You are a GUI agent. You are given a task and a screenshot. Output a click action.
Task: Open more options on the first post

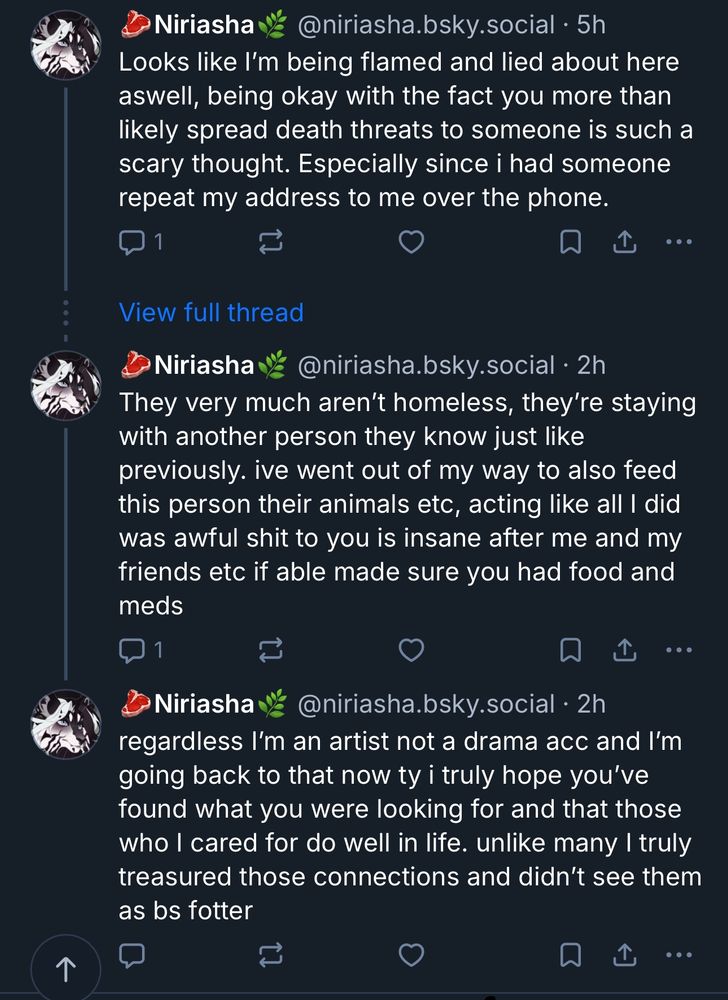tap(678, 241)
